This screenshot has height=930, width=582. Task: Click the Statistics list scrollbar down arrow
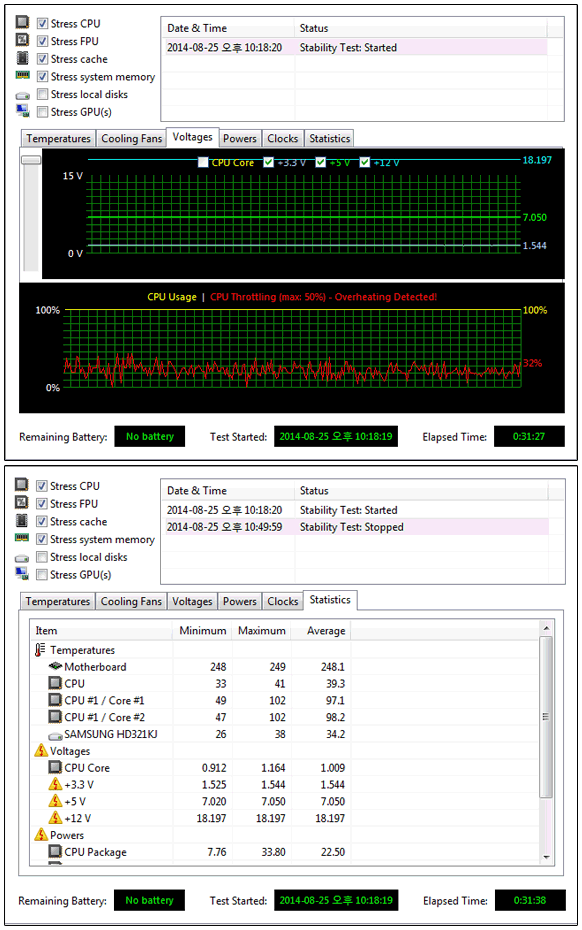[546, 857]
